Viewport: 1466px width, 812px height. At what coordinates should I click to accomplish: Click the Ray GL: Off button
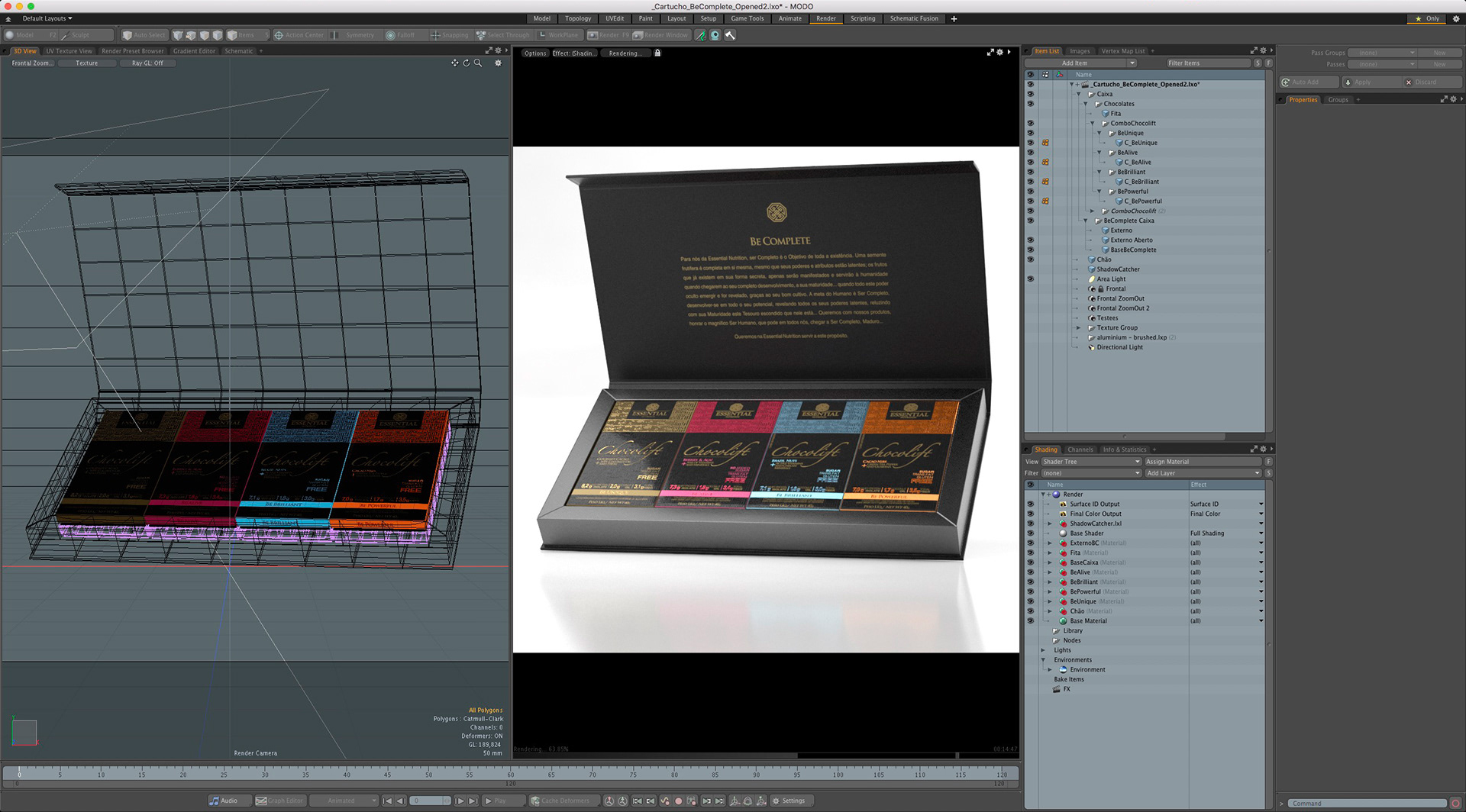pos(147,63)
